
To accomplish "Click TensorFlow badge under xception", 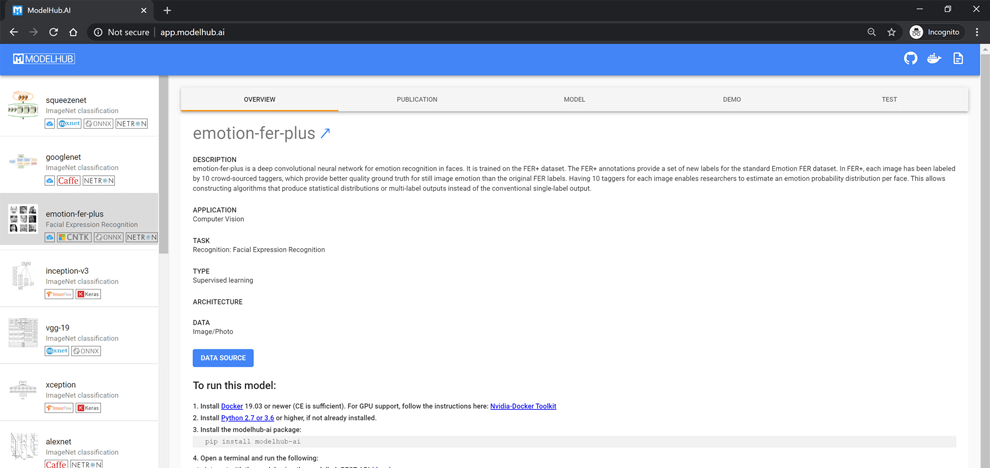I will point(59,408).
